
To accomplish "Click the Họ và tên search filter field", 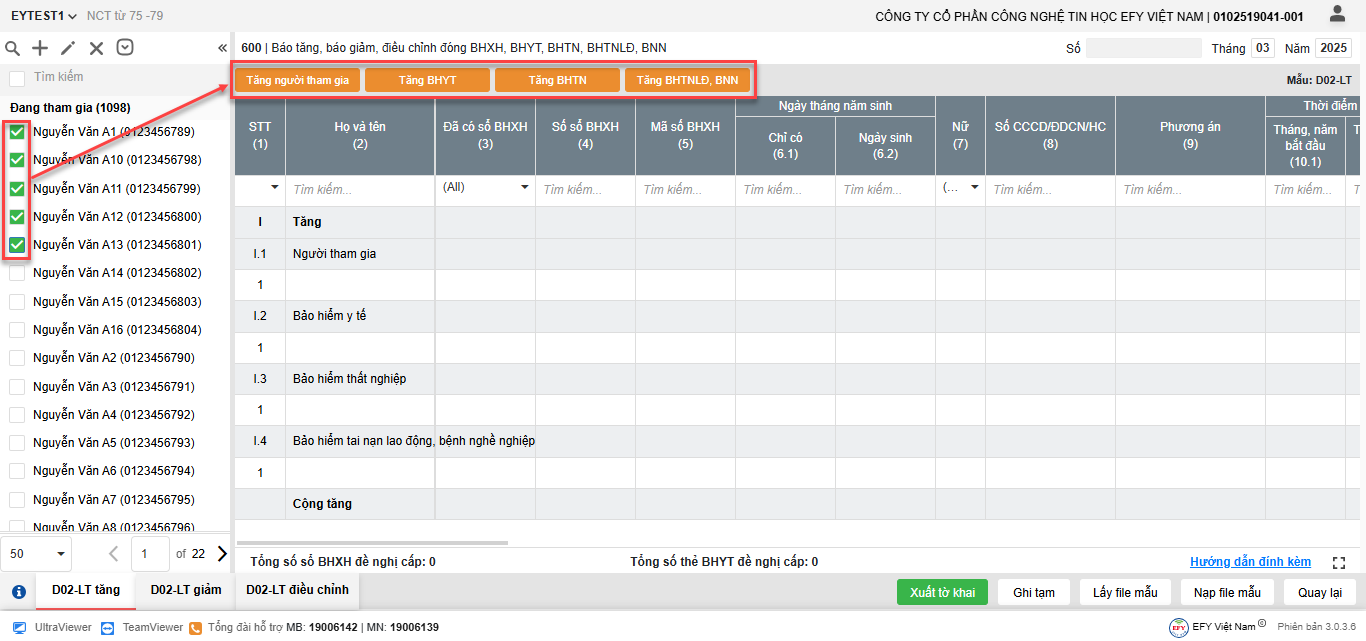I will pyautogui.click(x=359, y=190).
